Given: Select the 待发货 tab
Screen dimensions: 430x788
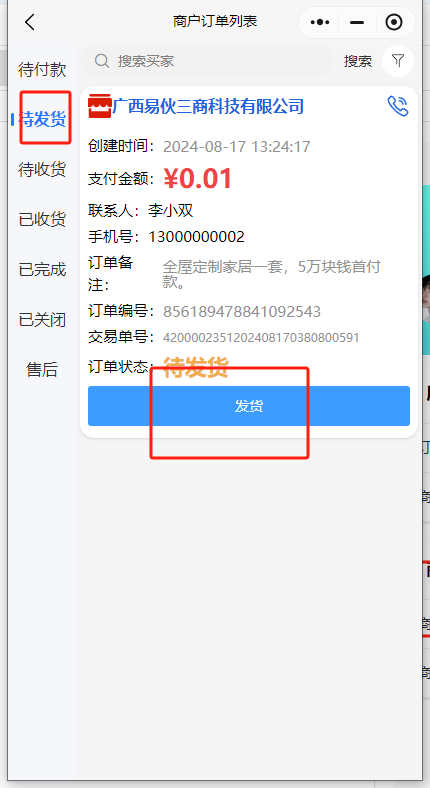Looking at the screenshot, I should [42, 120].
